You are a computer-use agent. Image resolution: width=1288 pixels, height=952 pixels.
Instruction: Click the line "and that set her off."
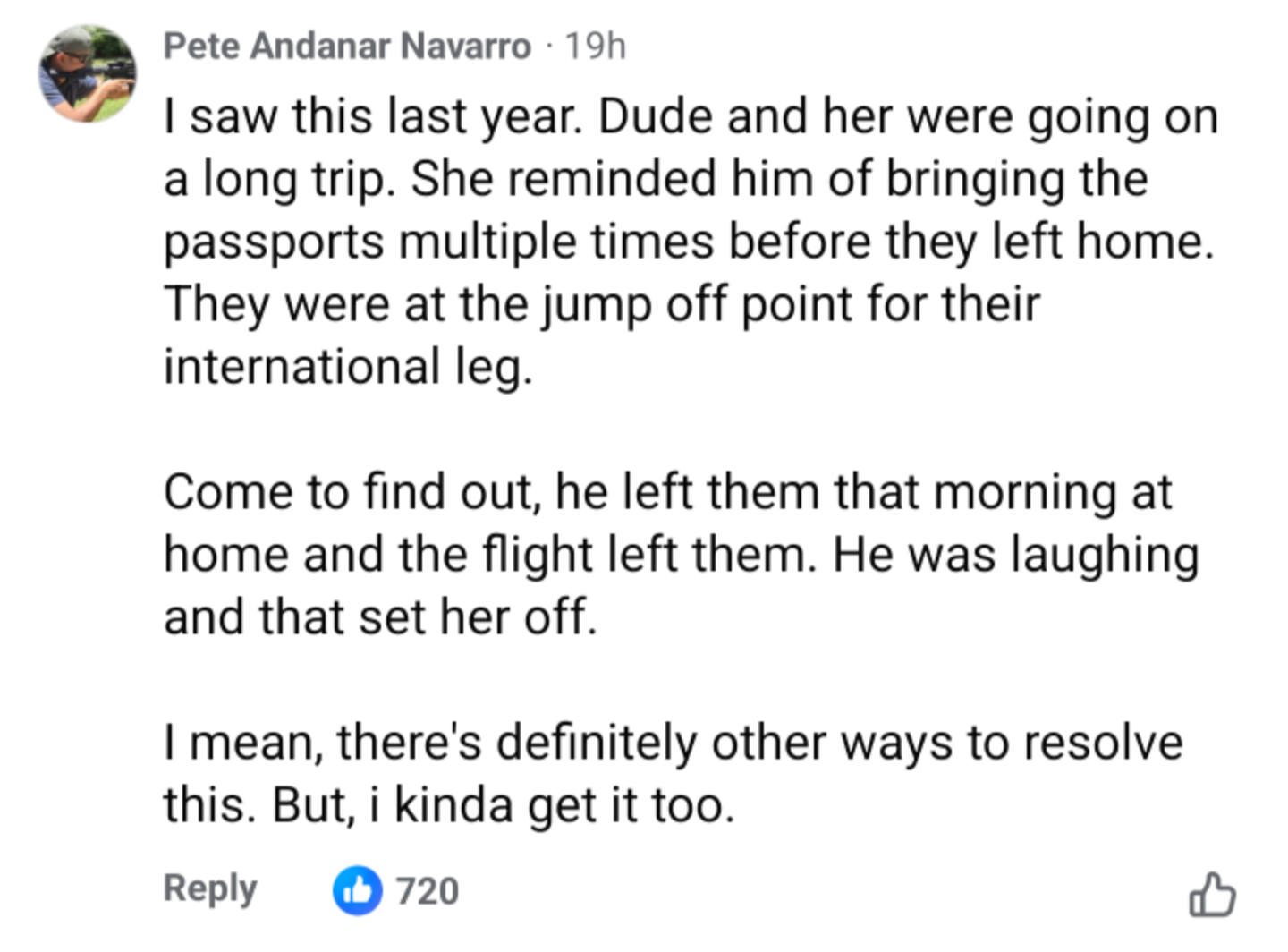click(379, 617)
